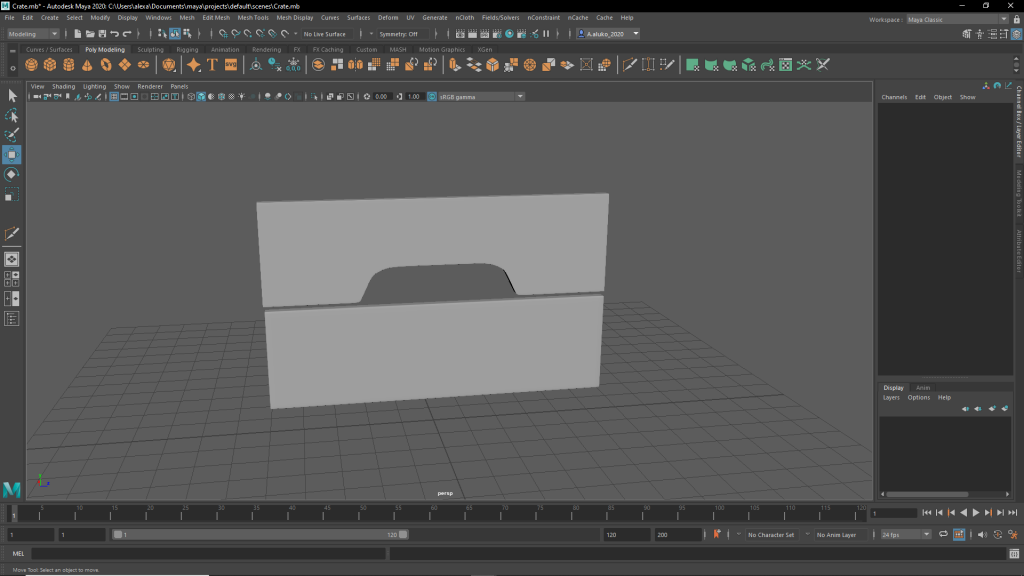Select the polygon Type text tool
1024x576 pixels.
coord(212,65)
